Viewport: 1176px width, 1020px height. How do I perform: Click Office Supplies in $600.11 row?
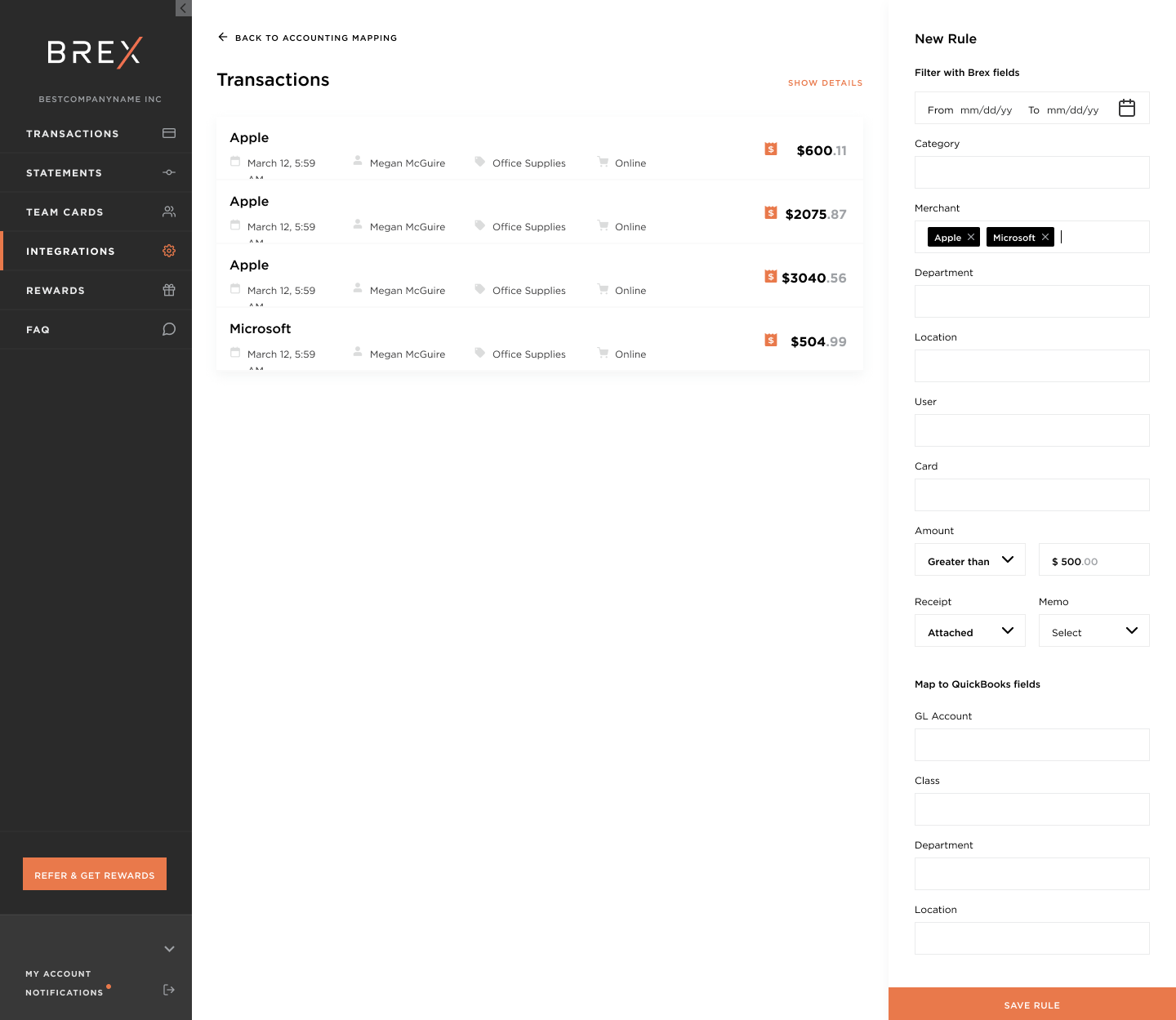pos(529,163)
